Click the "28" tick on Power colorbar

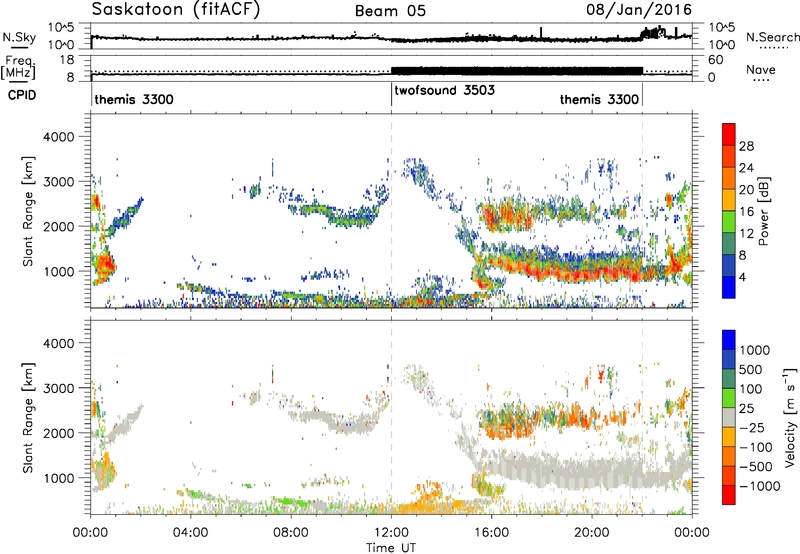(x=746, y=147)
